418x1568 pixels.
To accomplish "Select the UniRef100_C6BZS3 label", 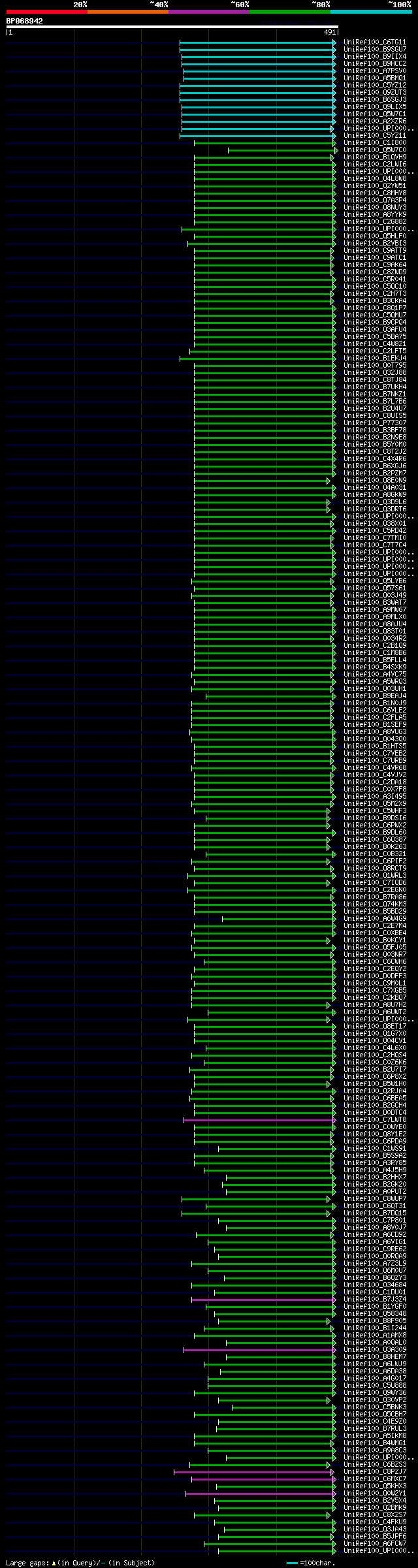I will (375, 1465).
